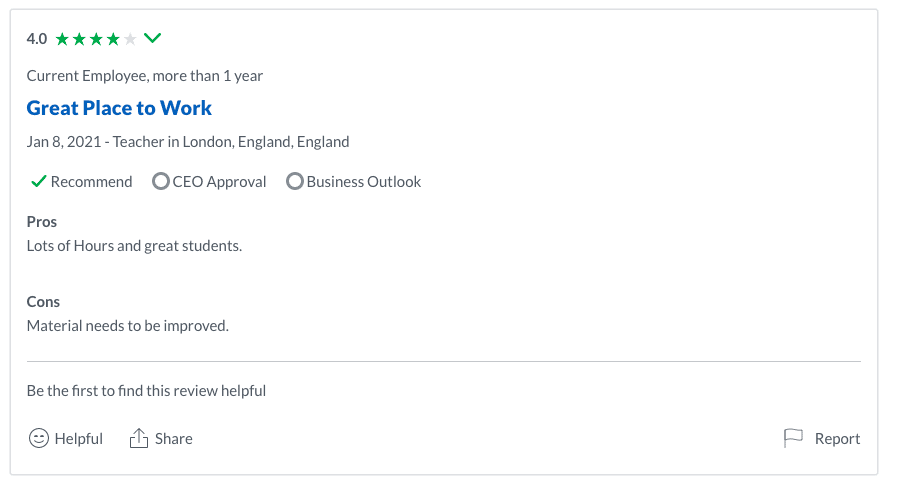Click the smiley face Helpful icon

pyautogui.click(x=39, y=438)
